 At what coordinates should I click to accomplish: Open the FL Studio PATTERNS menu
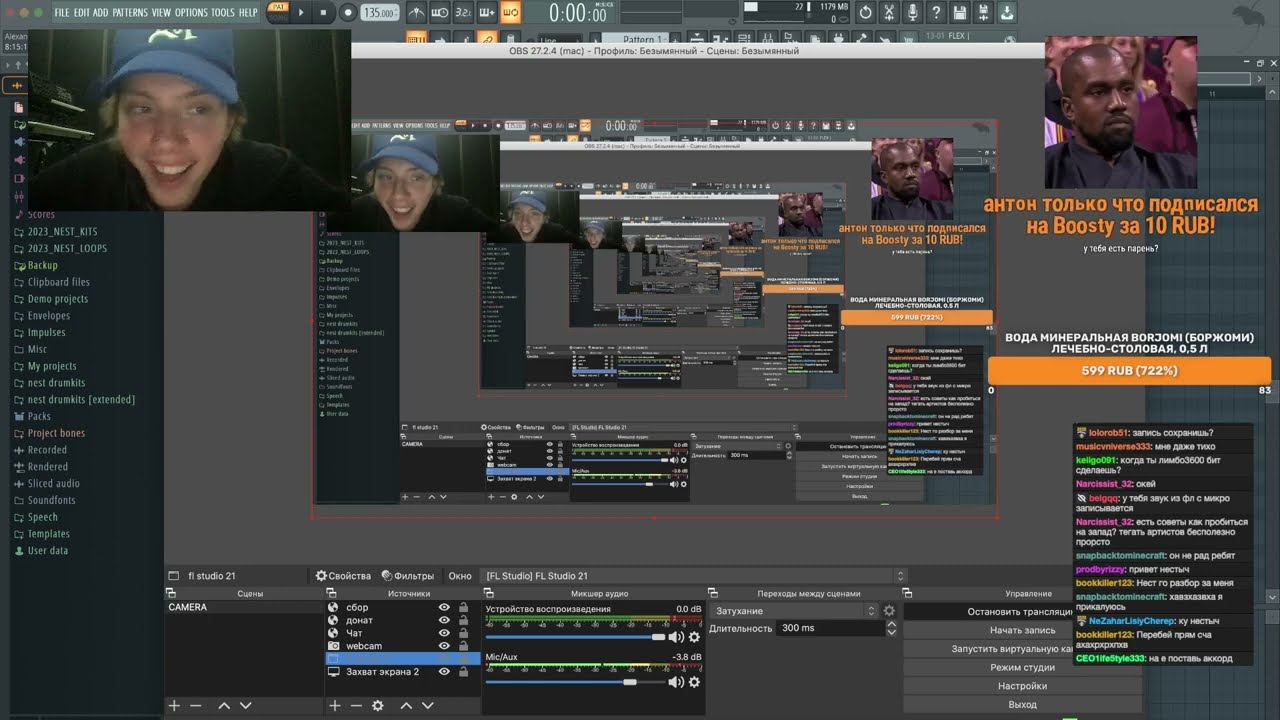click(x=130, y=13)
